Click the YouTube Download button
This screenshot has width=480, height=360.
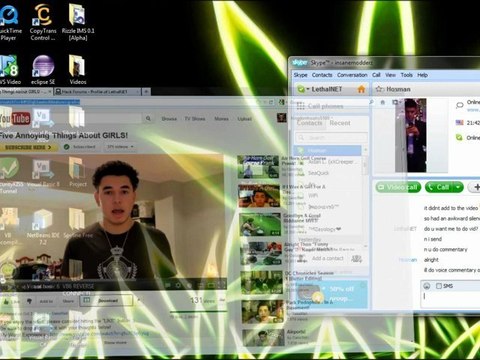click(106, 301)
